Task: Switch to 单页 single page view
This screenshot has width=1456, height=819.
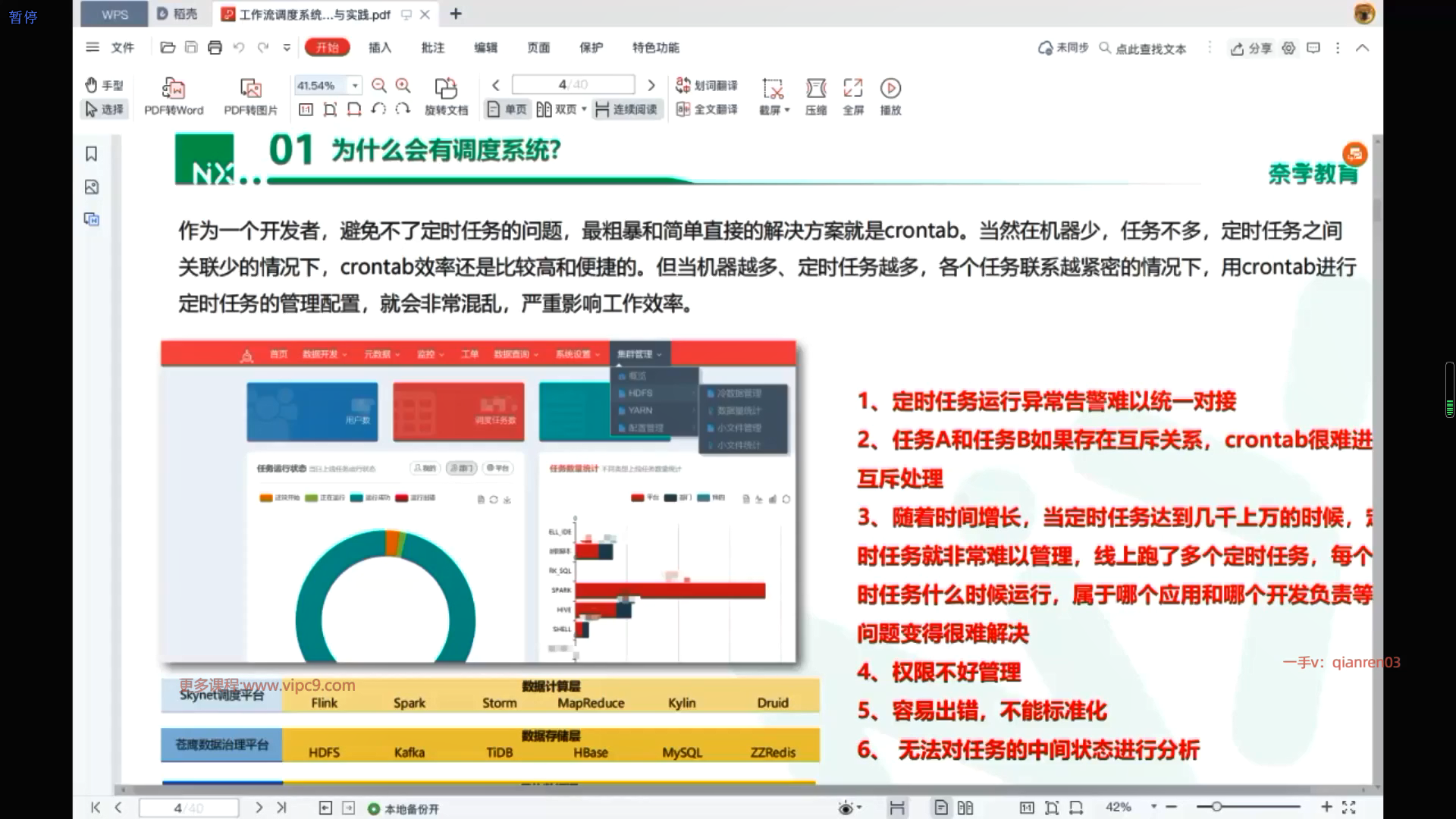Action: pyautogui.click(x=507, y=110)
